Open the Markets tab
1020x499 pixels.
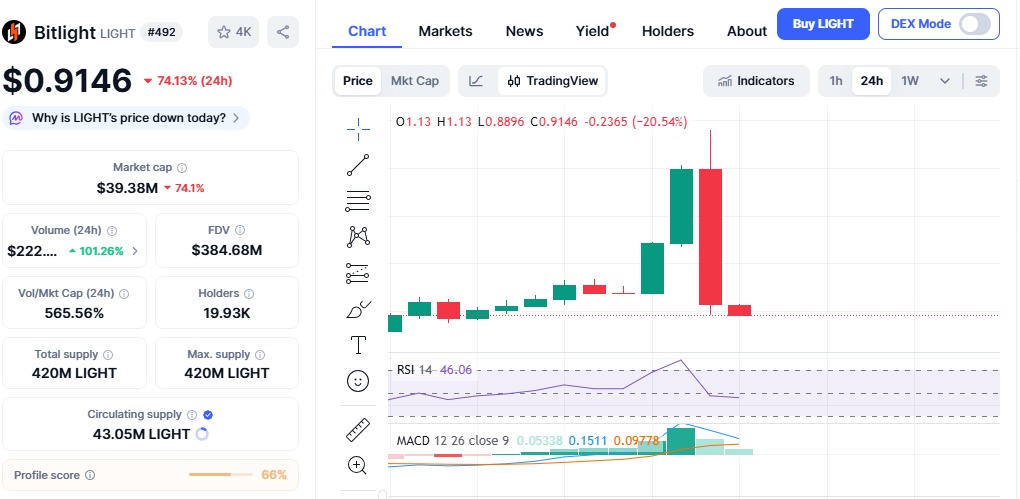coord(445,31)
